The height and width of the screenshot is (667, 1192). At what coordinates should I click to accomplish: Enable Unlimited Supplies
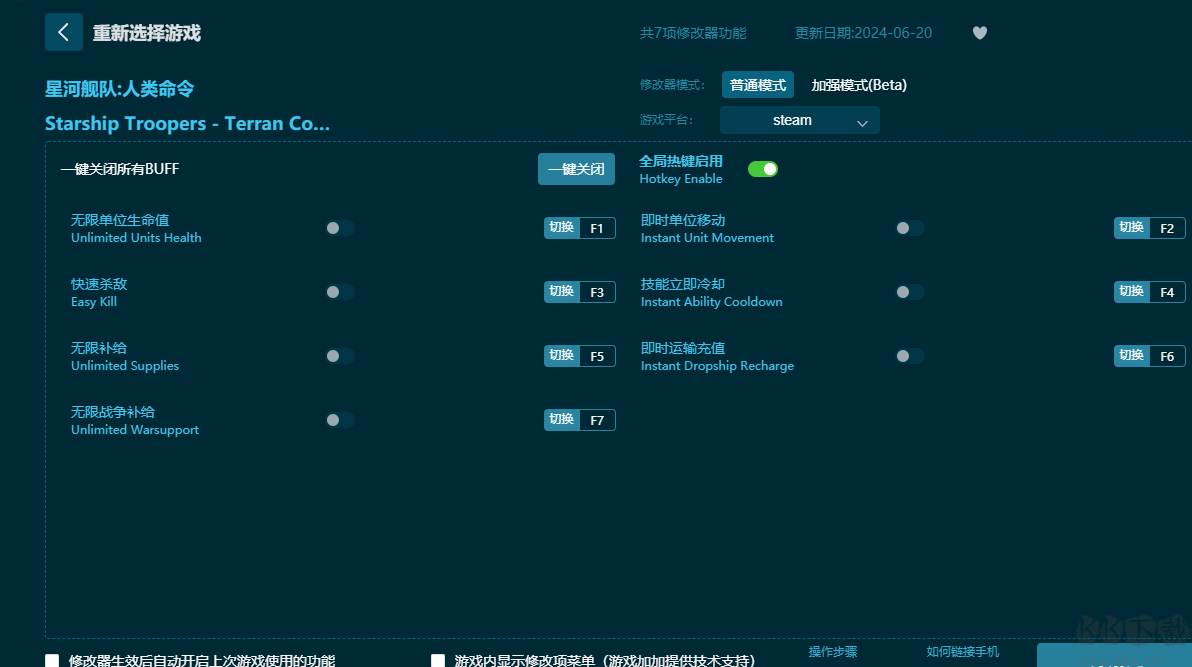339,356
